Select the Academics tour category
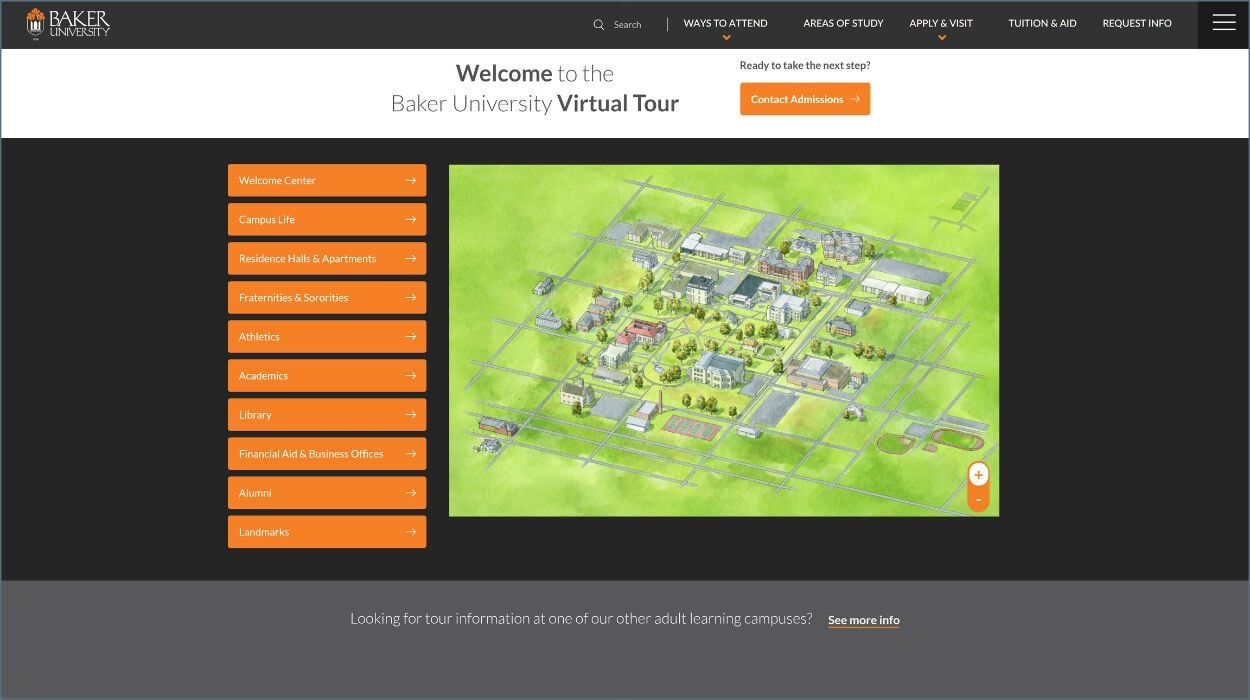The image size is (1250, 700). point(327,376)
